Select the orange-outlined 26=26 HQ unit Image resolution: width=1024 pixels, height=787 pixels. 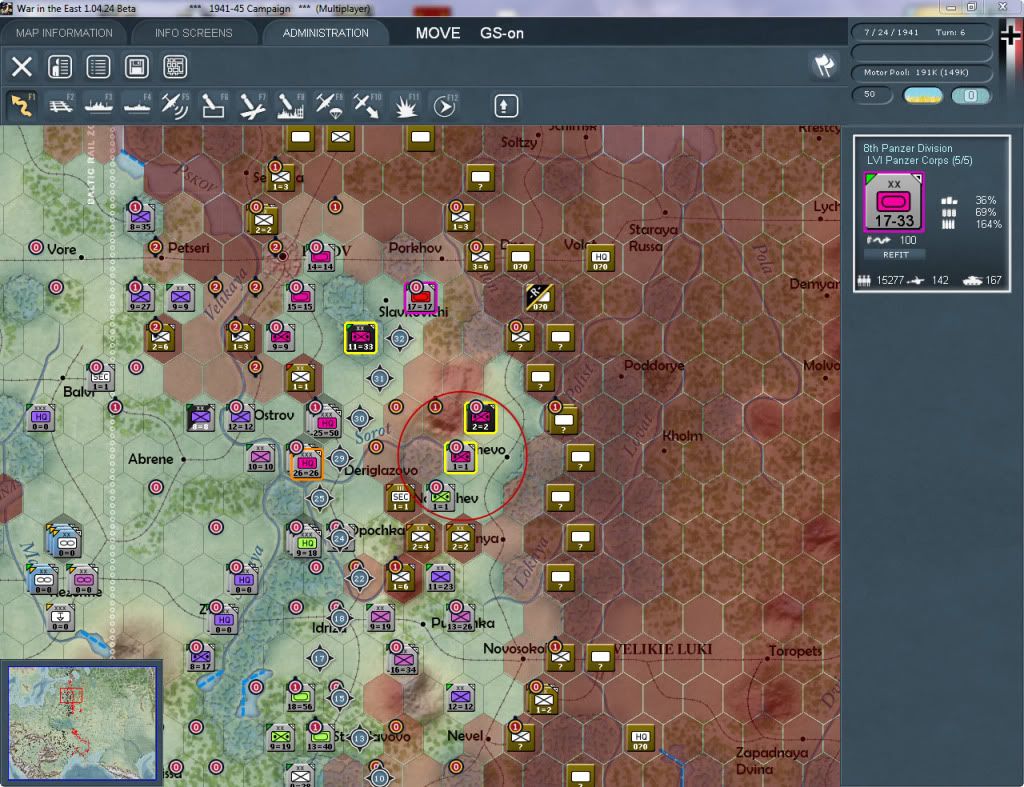pos(306,463)
